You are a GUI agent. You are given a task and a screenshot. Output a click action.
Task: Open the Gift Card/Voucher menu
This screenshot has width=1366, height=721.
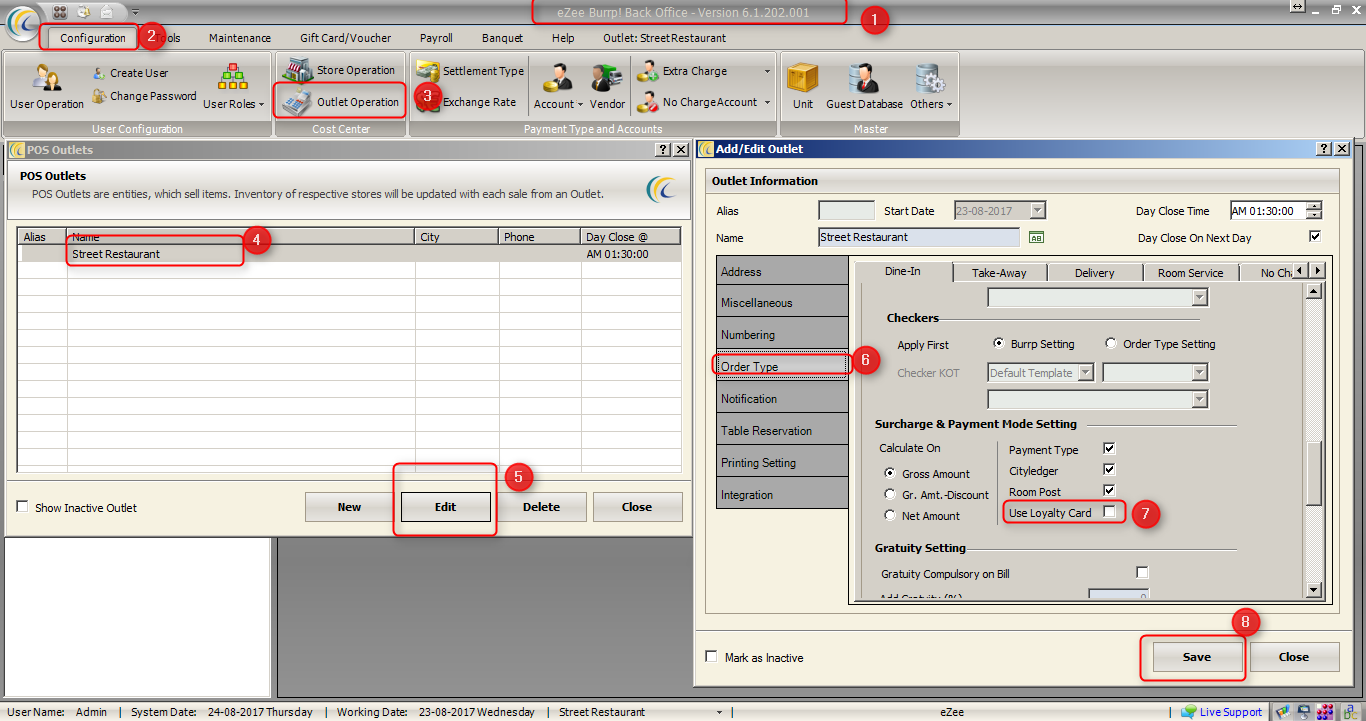[346, 38]
